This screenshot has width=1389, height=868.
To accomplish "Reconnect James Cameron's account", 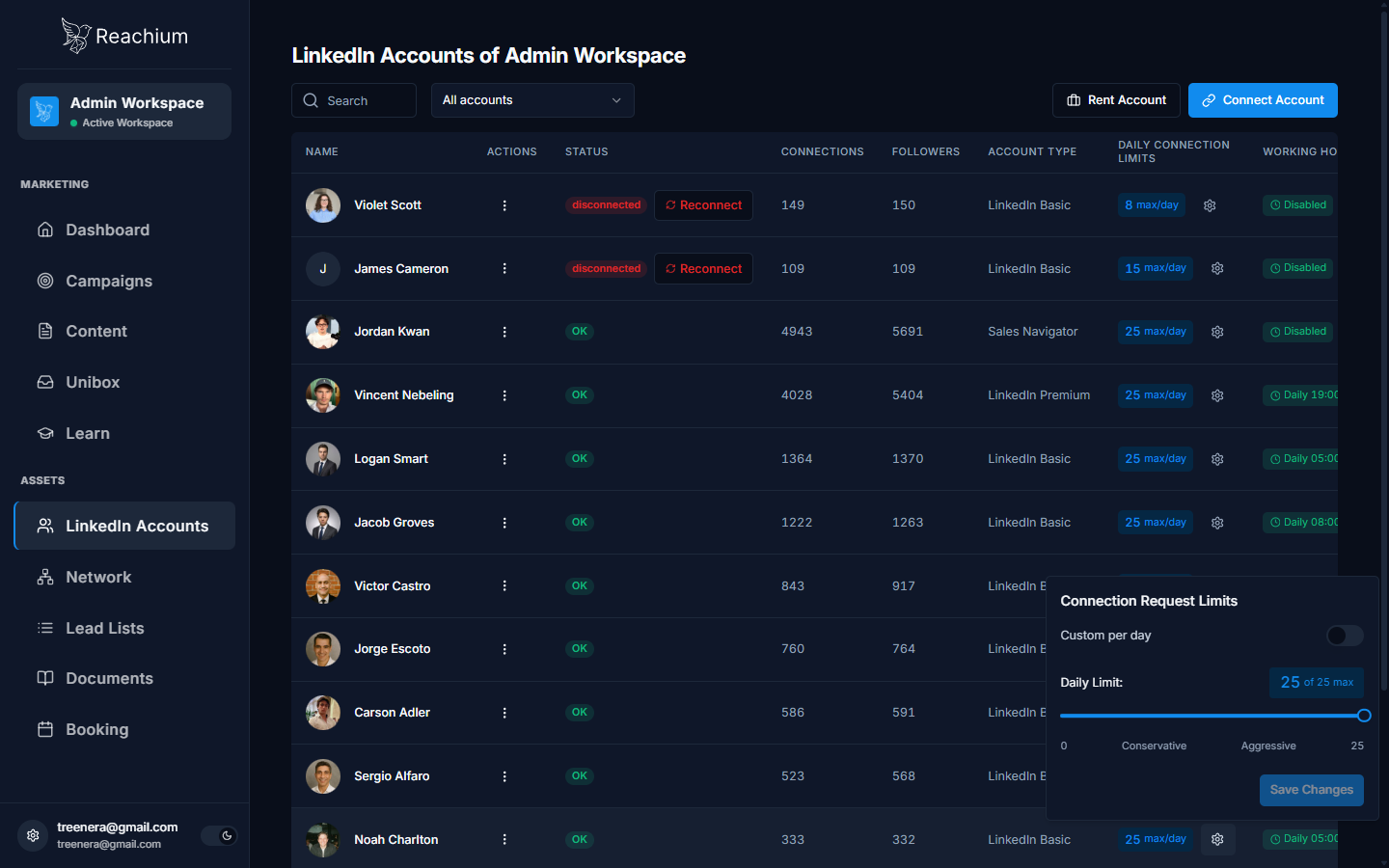I will click(703, 269).
